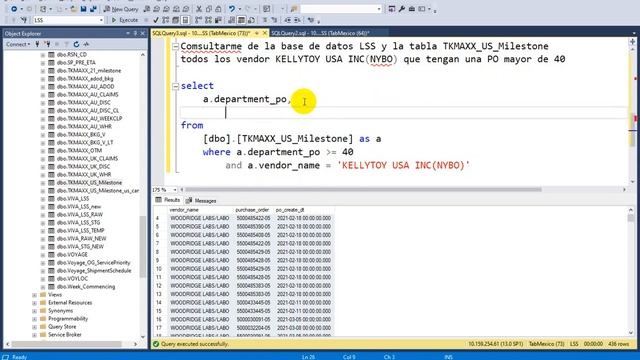Open the Connect dropdown in Object Explorer
This screenshot has width=640, height=360.
18,44
